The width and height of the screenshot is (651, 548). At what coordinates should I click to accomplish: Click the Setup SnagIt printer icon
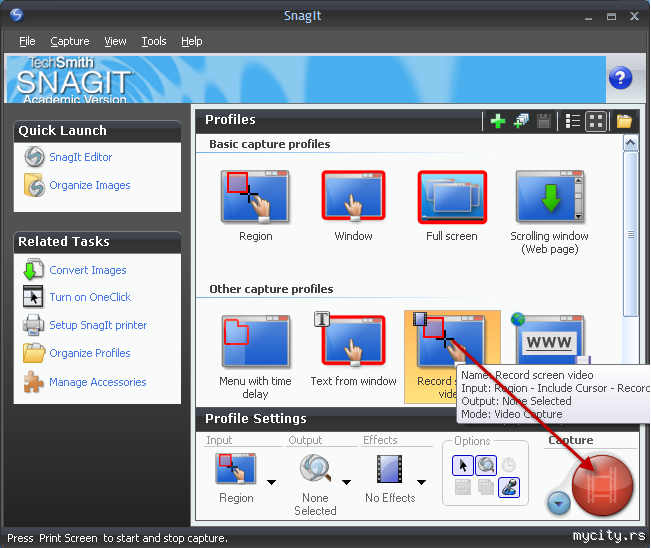pyautogui.click(x=33, y=325)
